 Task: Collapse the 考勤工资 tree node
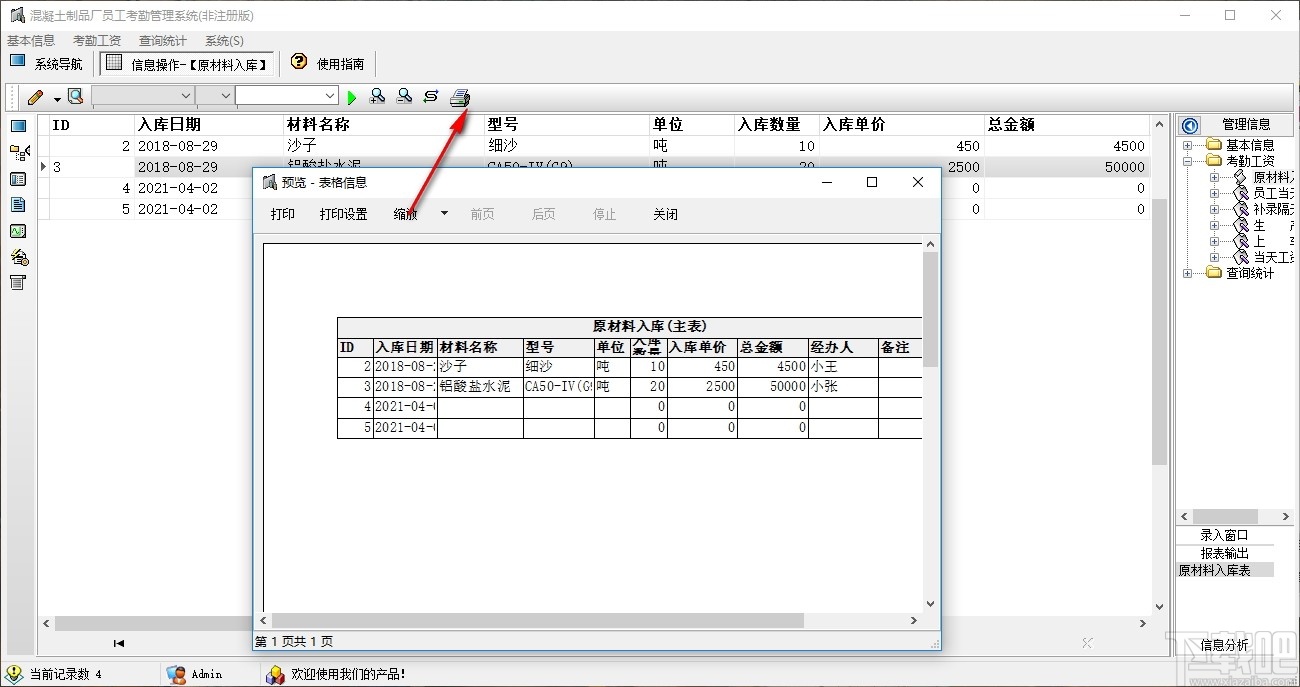(1187, 161)
